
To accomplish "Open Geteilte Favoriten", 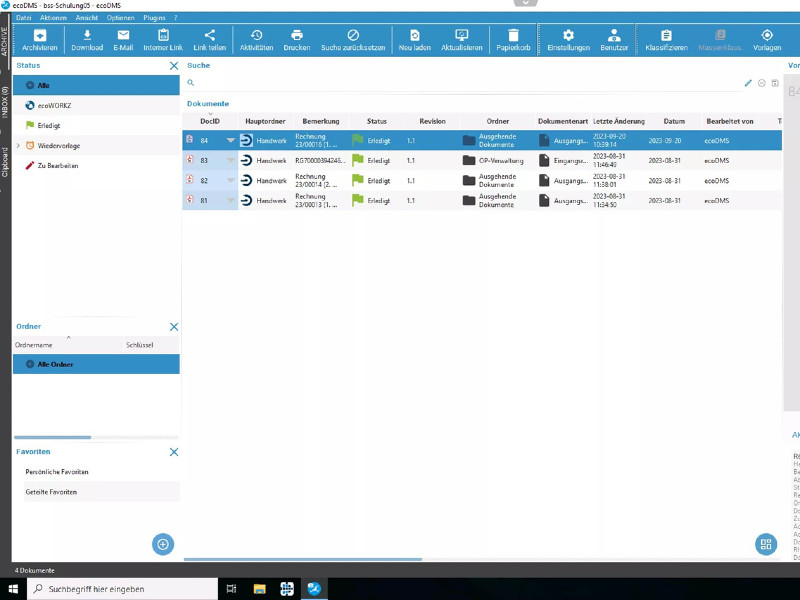I will coord(102,492).
